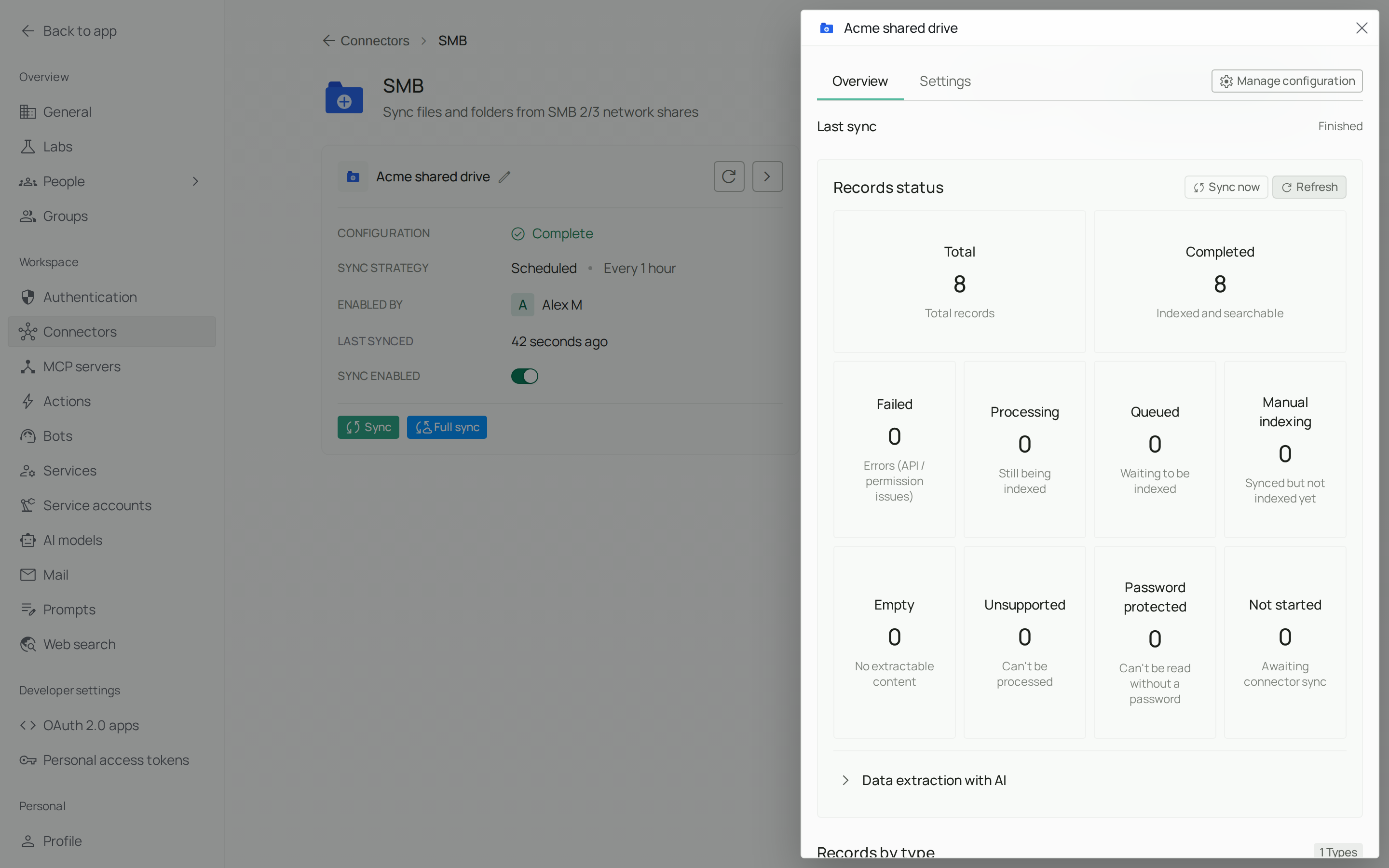Screen dimensions: 1389x868
Task: Select the Overview tab in panel
Action: click(x=860, y=81)
